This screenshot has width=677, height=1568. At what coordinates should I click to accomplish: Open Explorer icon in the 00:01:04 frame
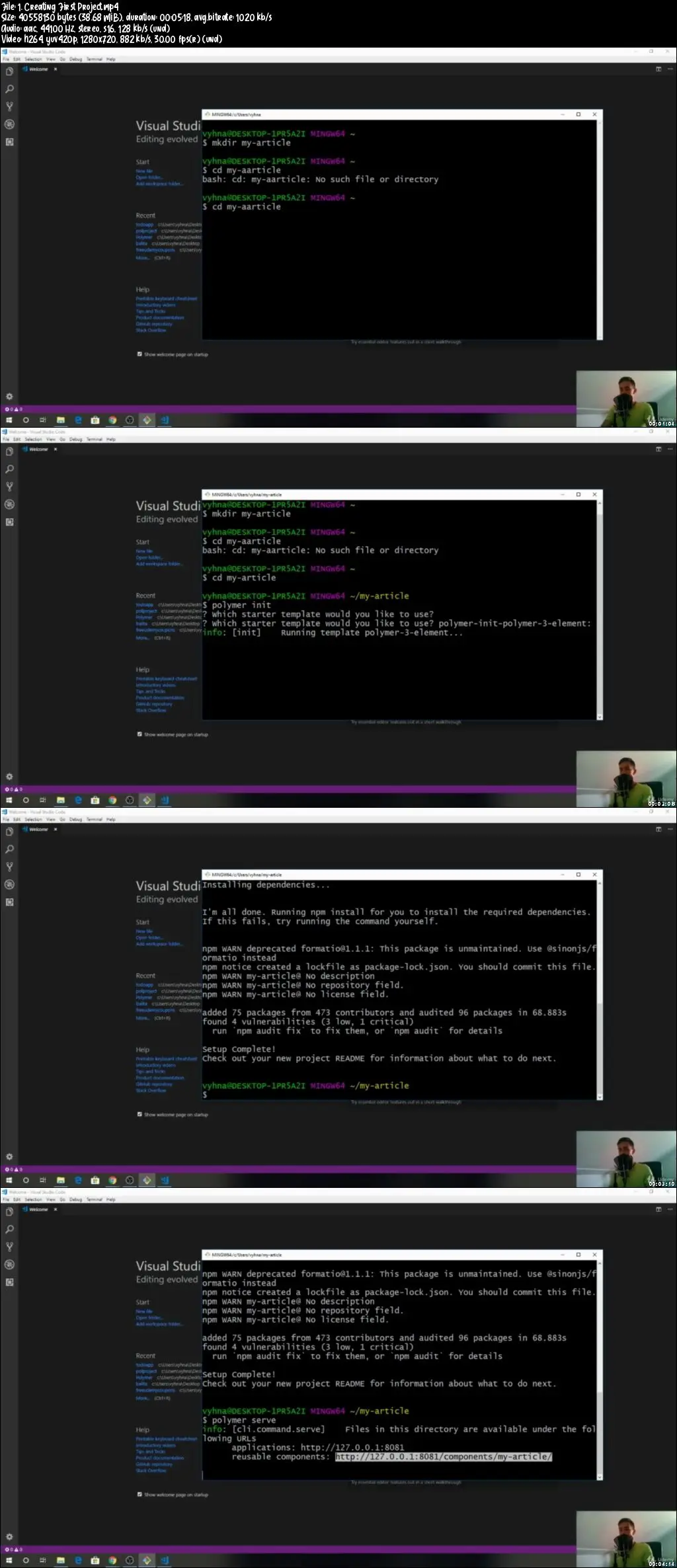click(x=9, y=71)
